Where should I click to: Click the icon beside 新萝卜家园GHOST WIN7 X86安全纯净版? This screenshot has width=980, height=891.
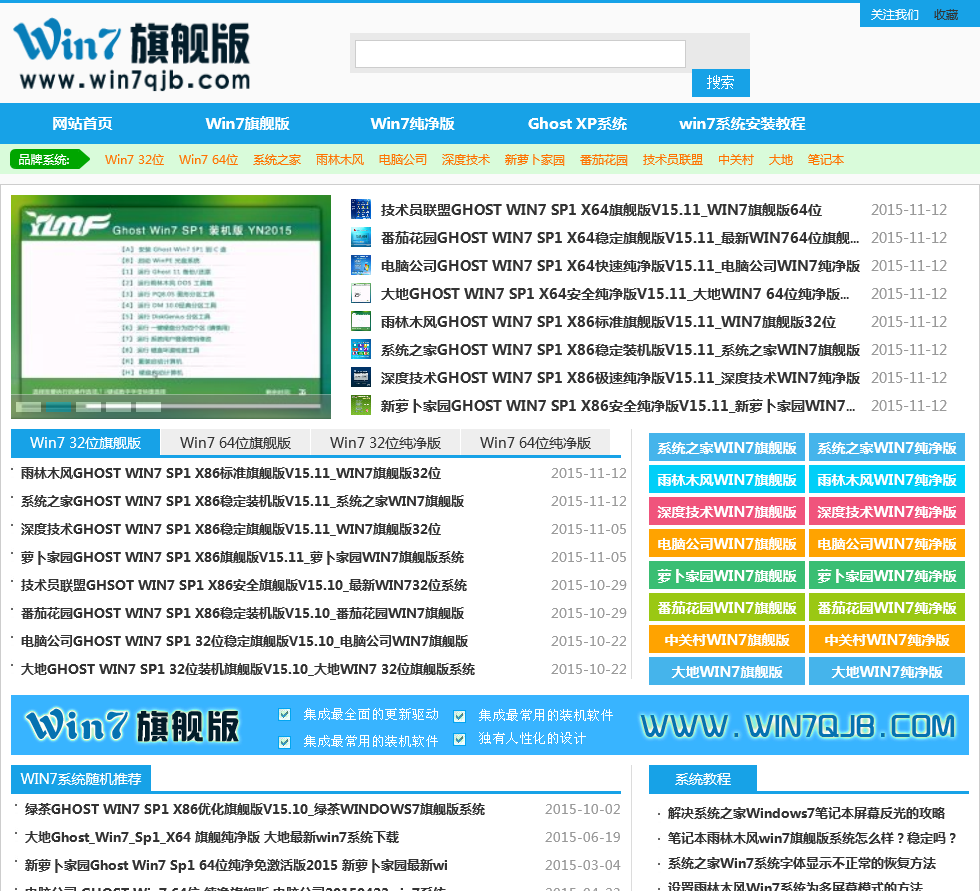pyautogui.click(x=361, y=406)
